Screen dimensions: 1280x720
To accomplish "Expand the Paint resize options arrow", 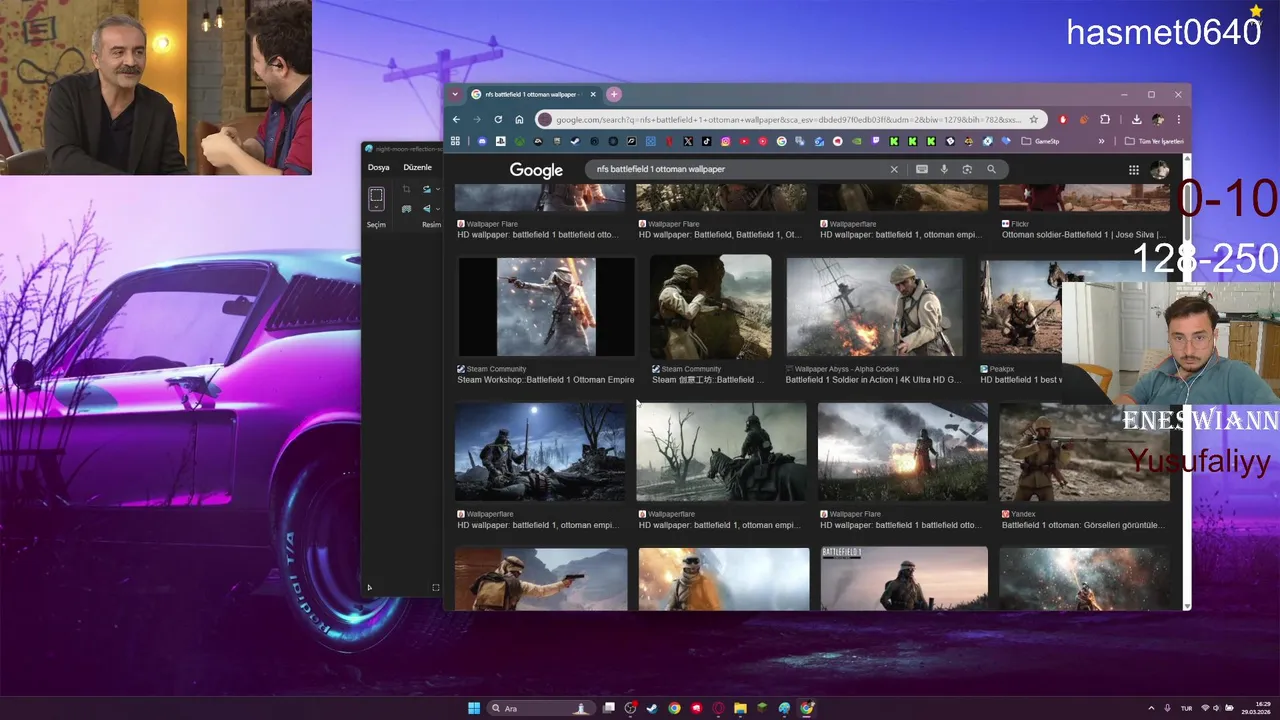I will [438, 189].
